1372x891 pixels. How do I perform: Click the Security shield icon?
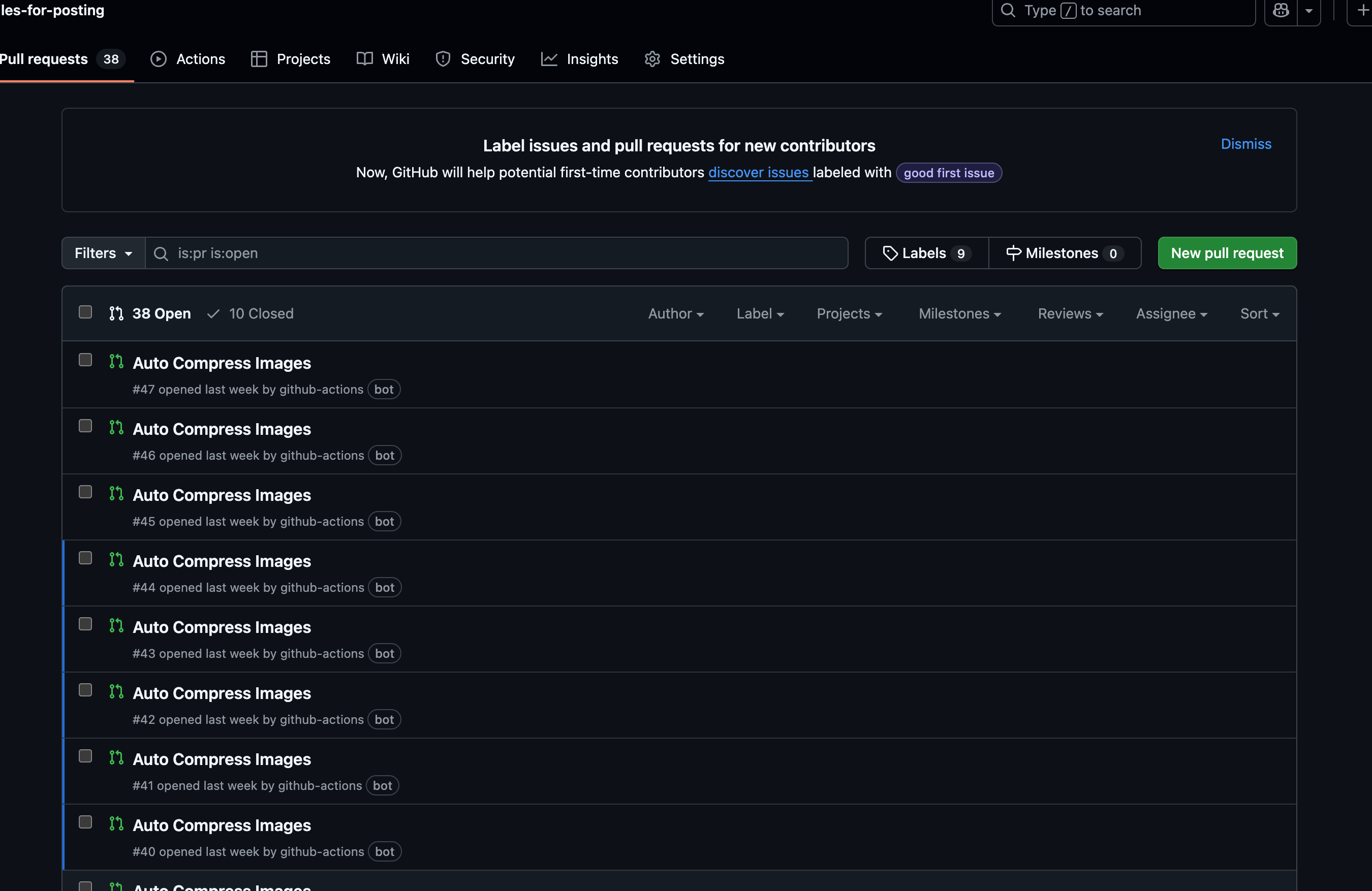tap(443, 59)
